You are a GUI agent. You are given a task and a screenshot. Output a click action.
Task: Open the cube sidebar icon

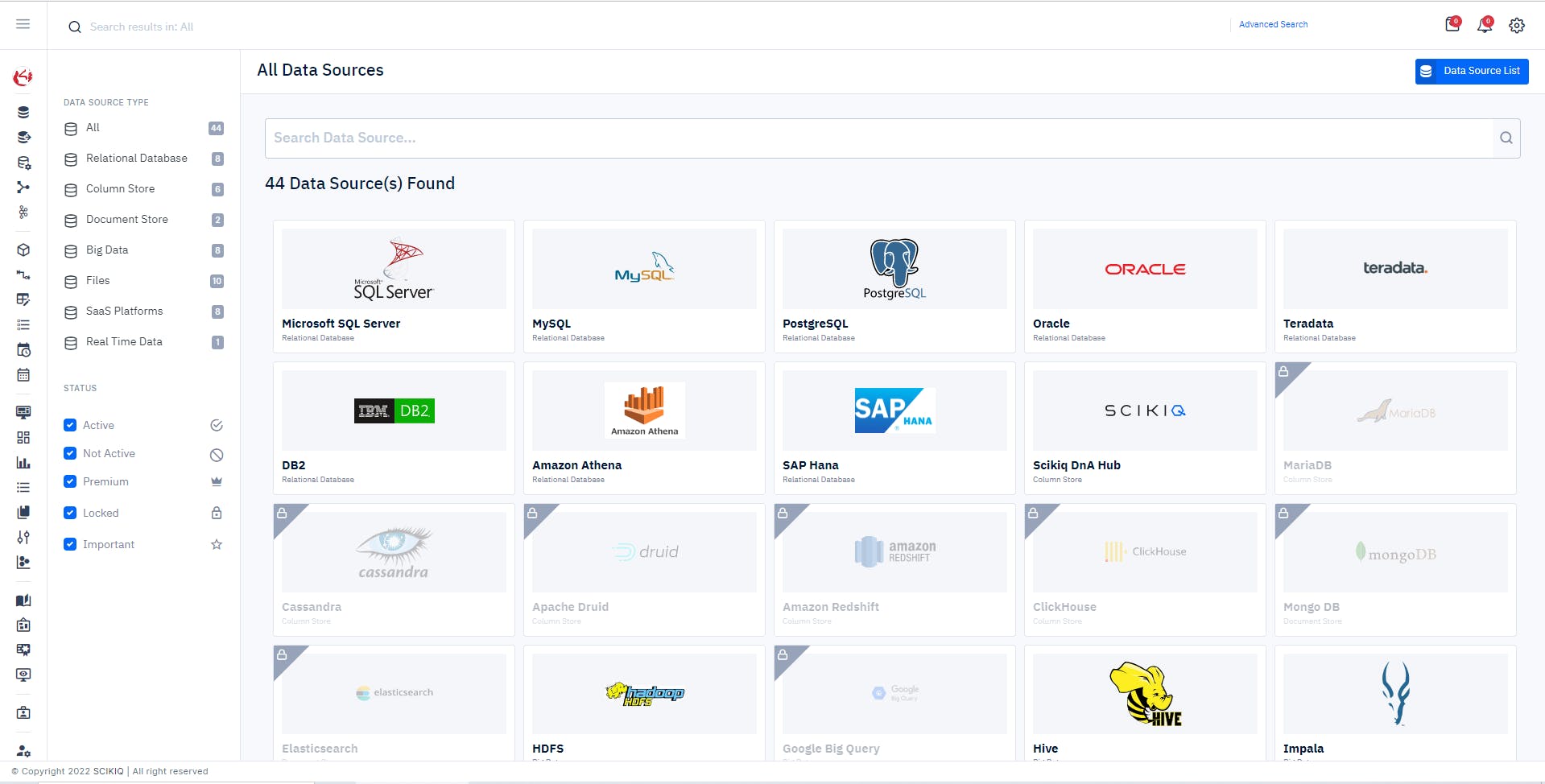coord(23,250)
